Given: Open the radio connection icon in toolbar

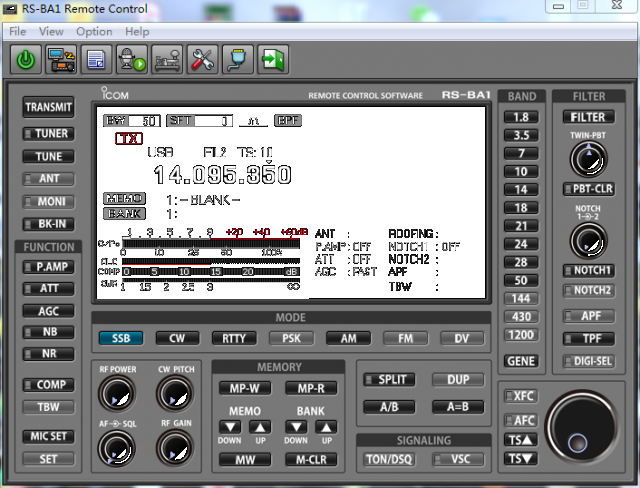Looking at the screenshot, I should tap(61, 60).
